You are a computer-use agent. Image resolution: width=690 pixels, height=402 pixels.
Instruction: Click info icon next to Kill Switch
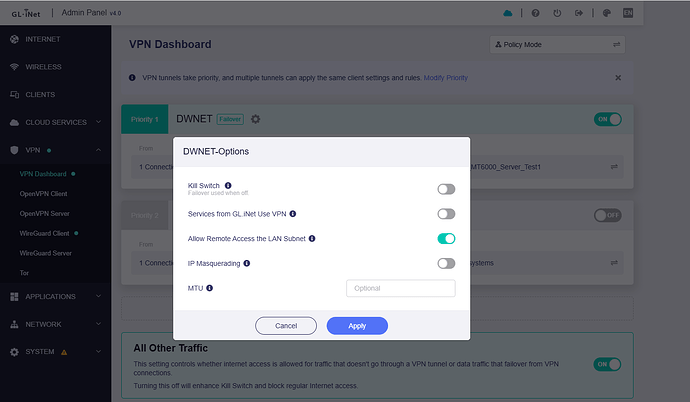click(228, 185)
